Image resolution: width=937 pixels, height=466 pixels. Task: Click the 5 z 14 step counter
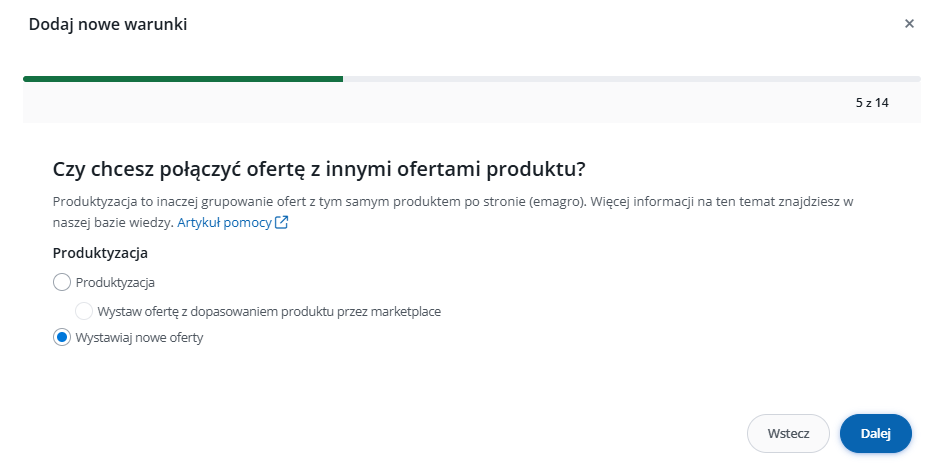(x=872, y=103)
